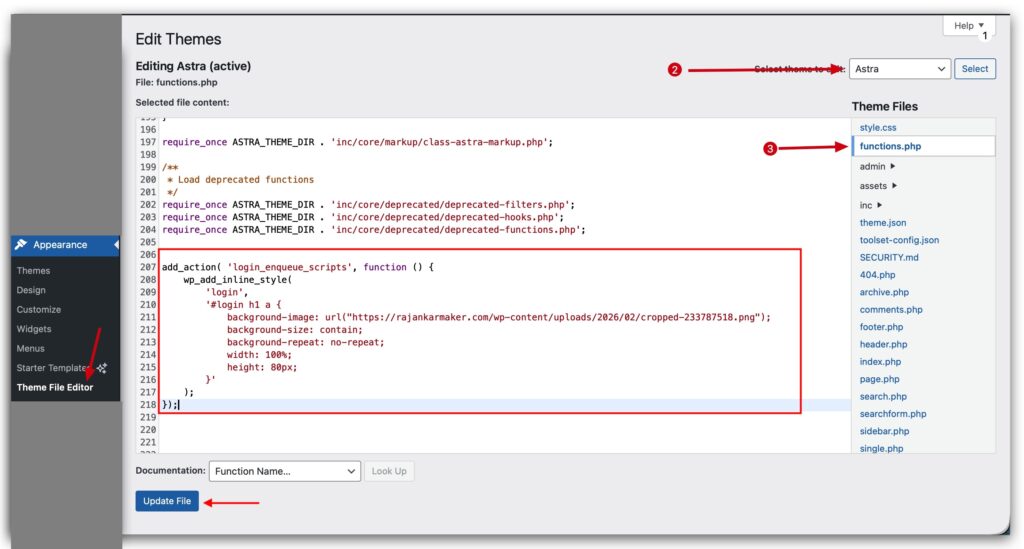Open the theme selector dropdown showing Astra
The height and width of the screenshot is (549, 1024).
[899, 69]
